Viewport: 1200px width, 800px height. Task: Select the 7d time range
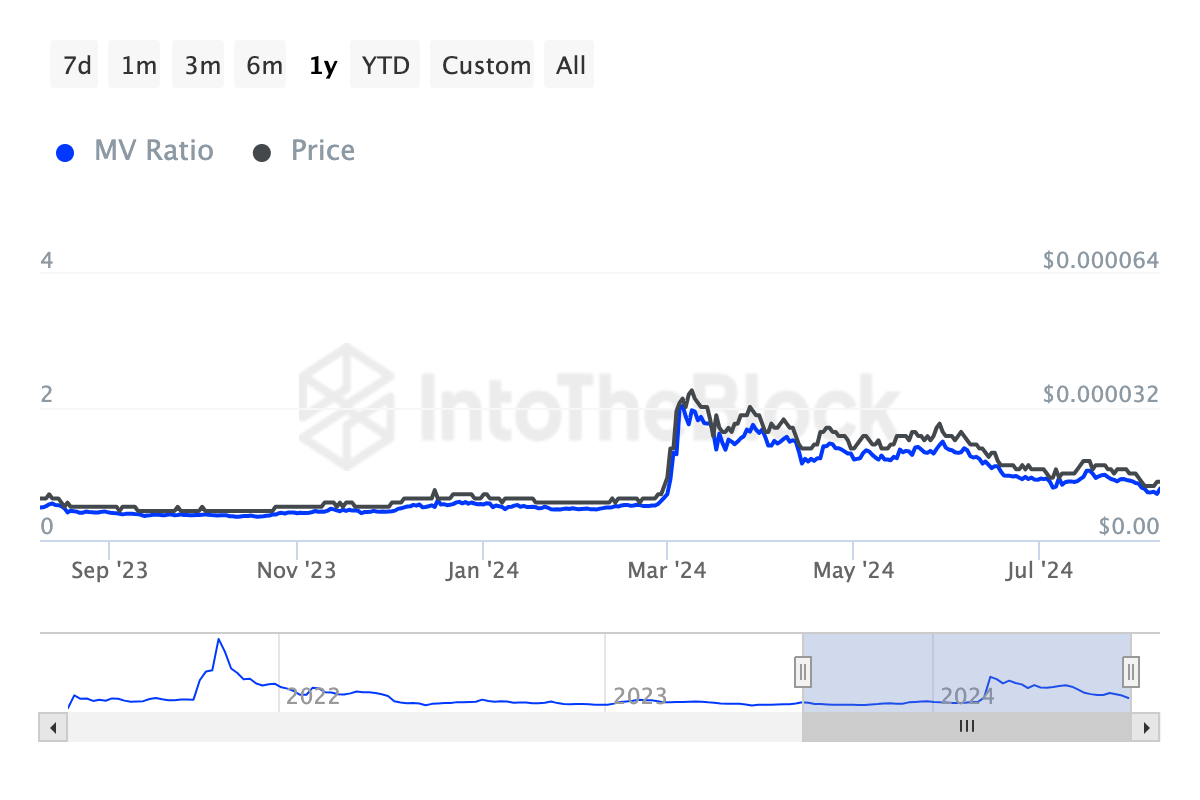pyautogui.click(x=75, y=66)
